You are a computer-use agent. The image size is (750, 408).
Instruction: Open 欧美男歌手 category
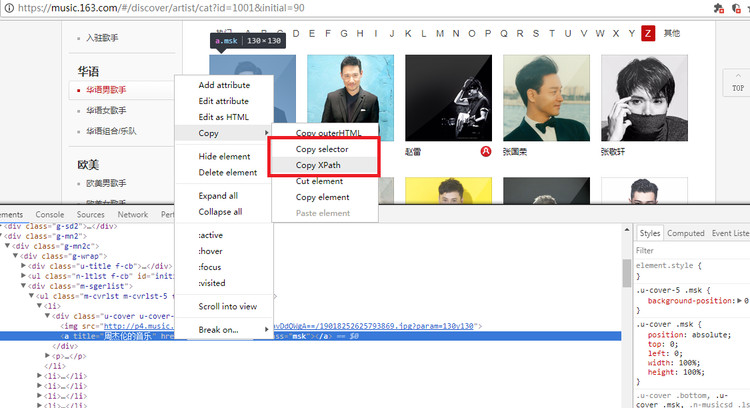point(106,183)
